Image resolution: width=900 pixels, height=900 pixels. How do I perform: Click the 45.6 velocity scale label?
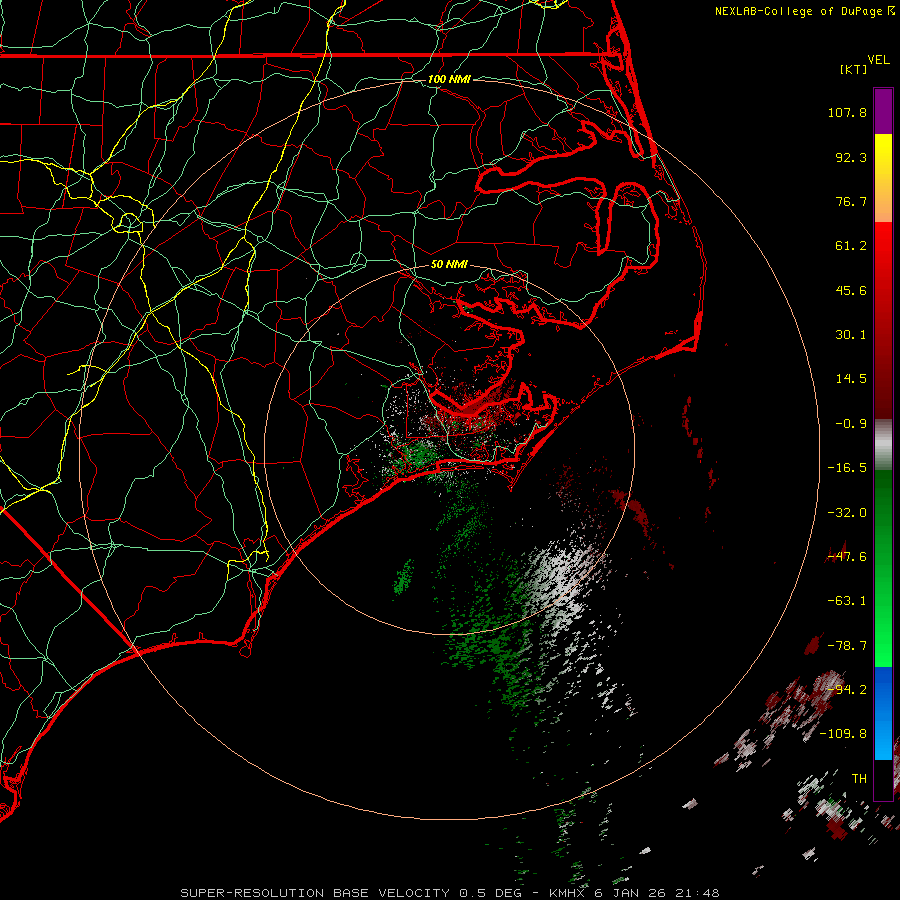click(x=851, y=290)
